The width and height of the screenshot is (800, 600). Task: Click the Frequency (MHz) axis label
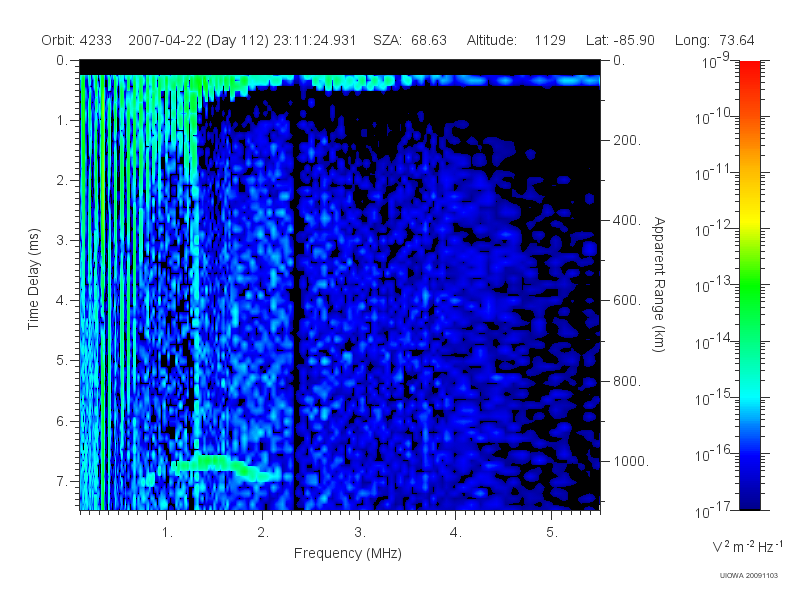347,553
